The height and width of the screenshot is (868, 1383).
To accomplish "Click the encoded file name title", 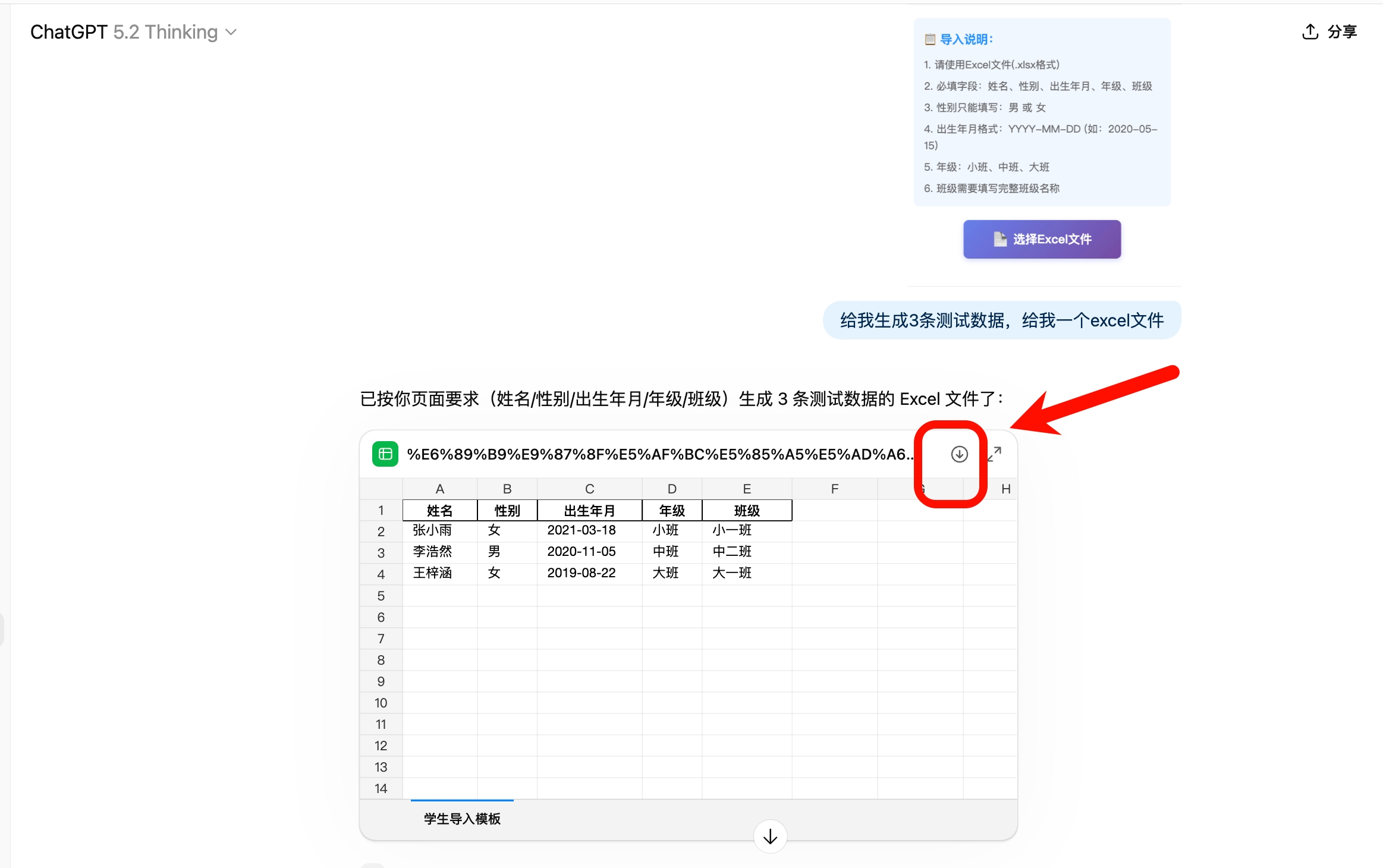I will 660,454.
